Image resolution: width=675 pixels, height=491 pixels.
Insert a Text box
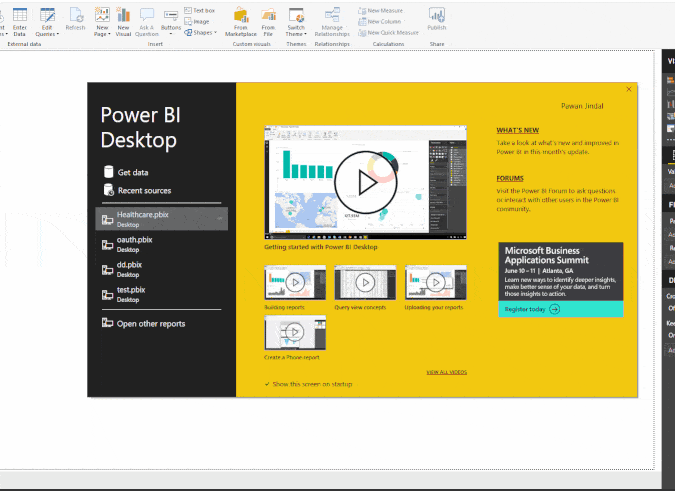[x=199, y=10]
